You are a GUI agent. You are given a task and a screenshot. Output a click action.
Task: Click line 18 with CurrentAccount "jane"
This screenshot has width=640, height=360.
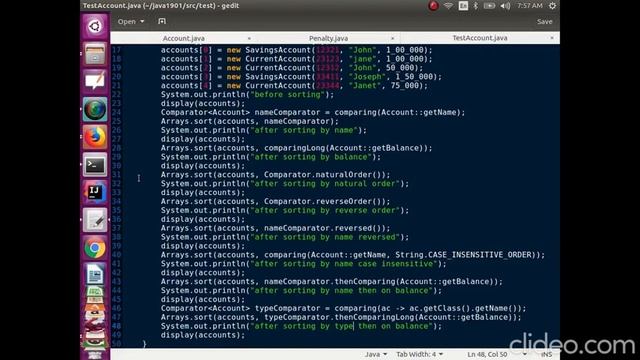(296, 59)
